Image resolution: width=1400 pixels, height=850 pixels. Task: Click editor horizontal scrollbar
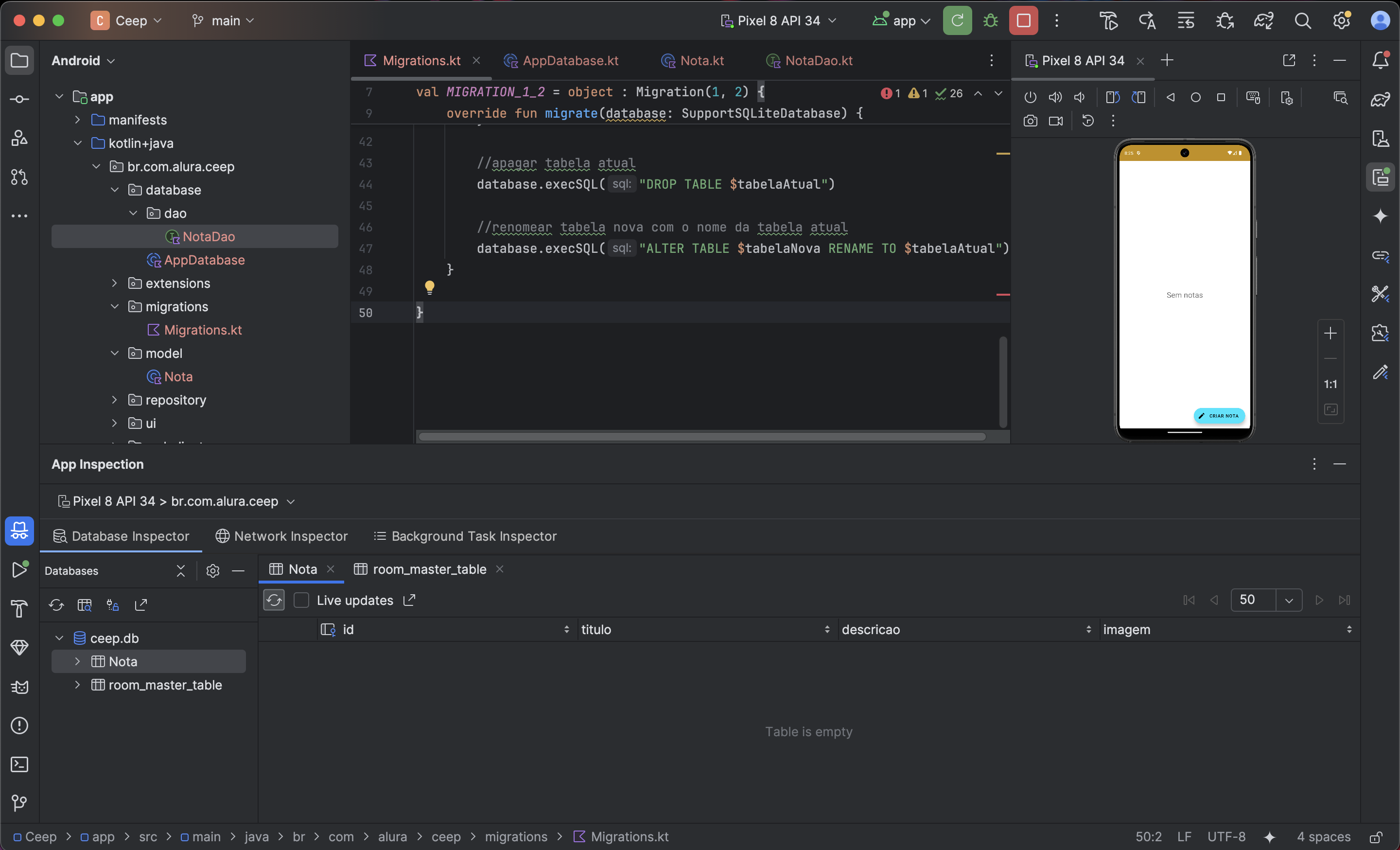click(x=702, y=436)
